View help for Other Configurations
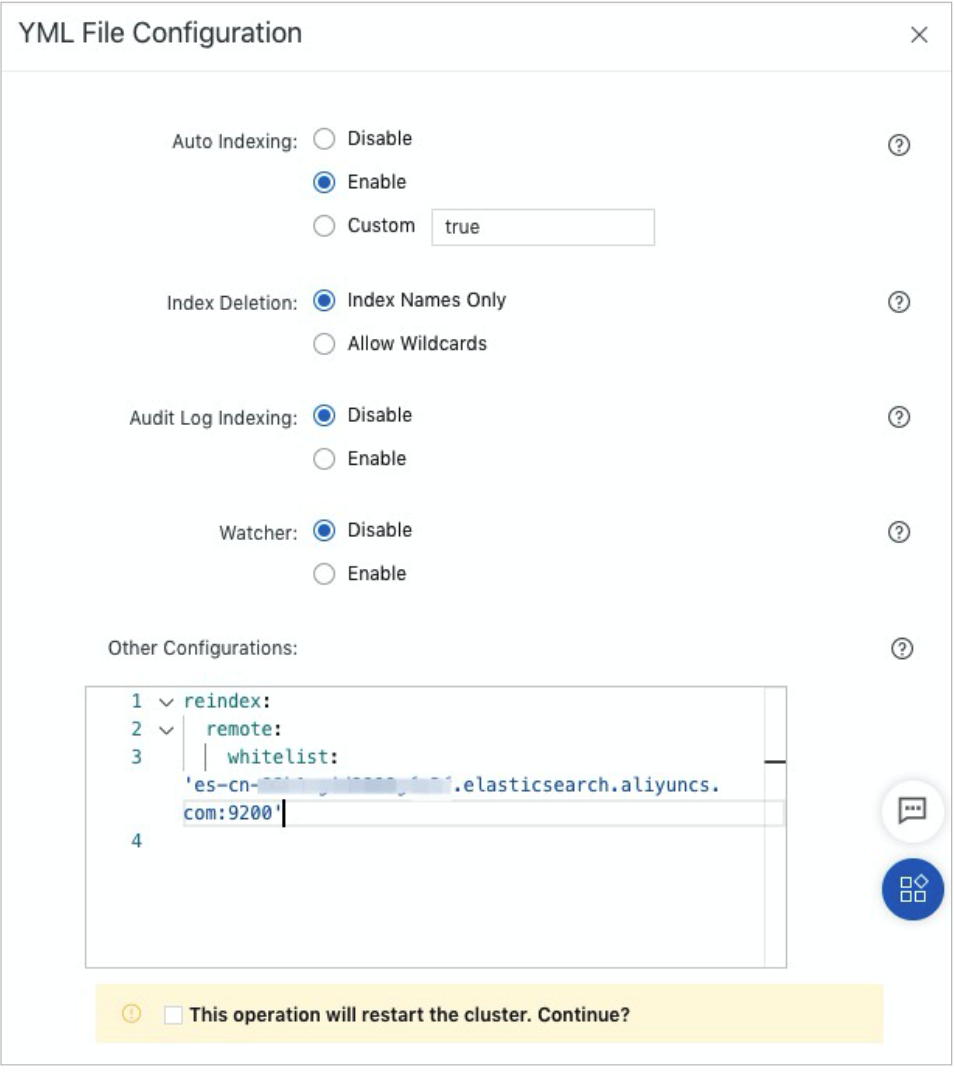This screenshot has height=1074, width=954. [x=901, y=649]
